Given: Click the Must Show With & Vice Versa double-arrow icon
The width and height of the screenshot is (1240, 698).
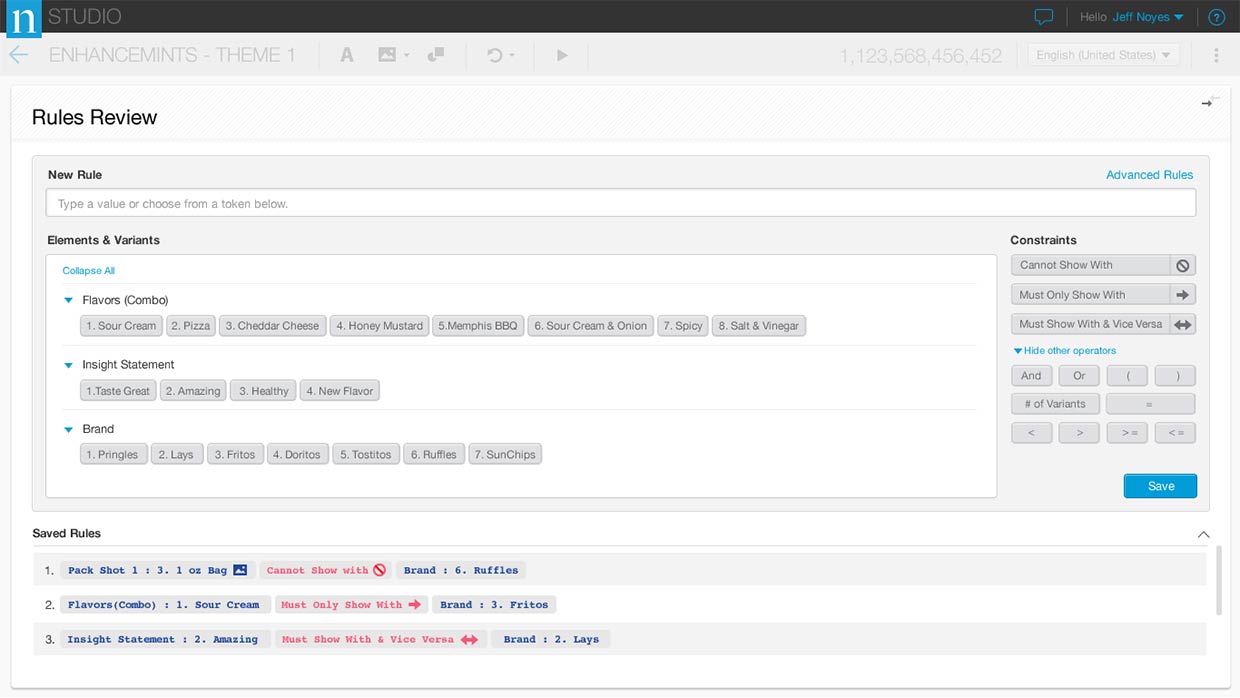Looking at the screenshot, I should click(x=1183, y=324).
